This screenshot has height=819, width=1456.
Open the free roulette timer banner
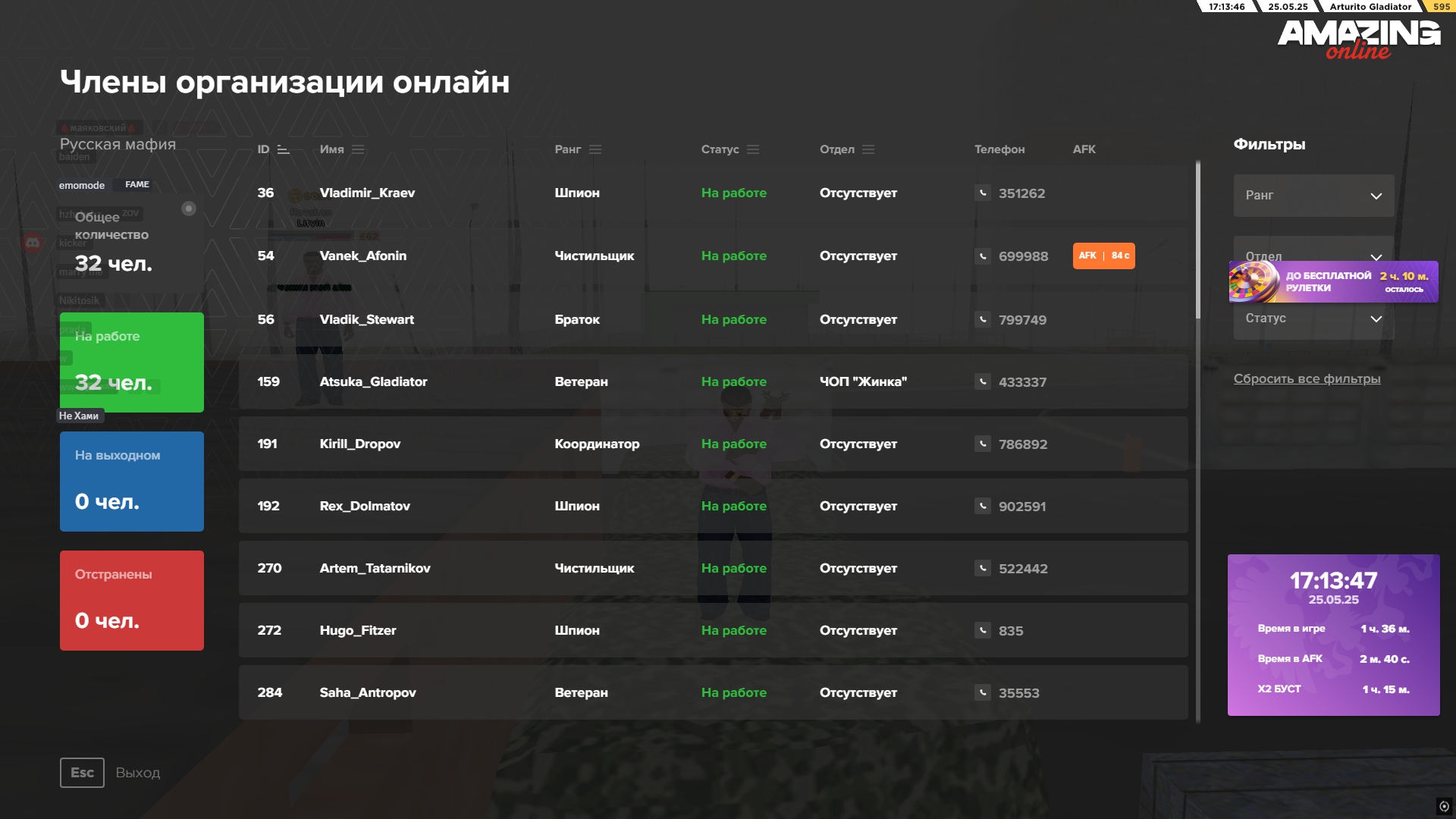coord(1332,282)
